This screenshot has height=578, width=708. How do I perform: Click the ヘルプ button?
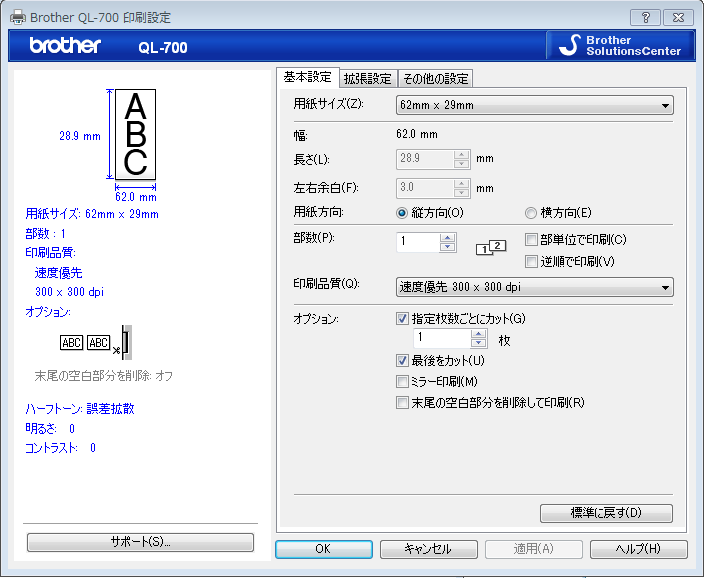coord(638,549)
